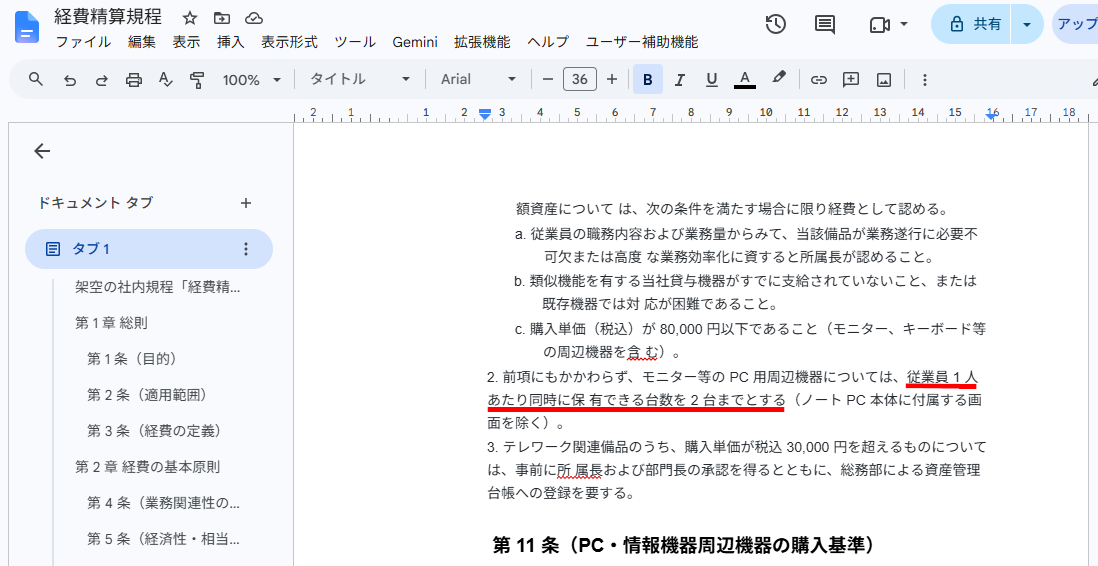Open タブ 1 options menu
The image size is (1098, 566).
click(x=245, y=249)
